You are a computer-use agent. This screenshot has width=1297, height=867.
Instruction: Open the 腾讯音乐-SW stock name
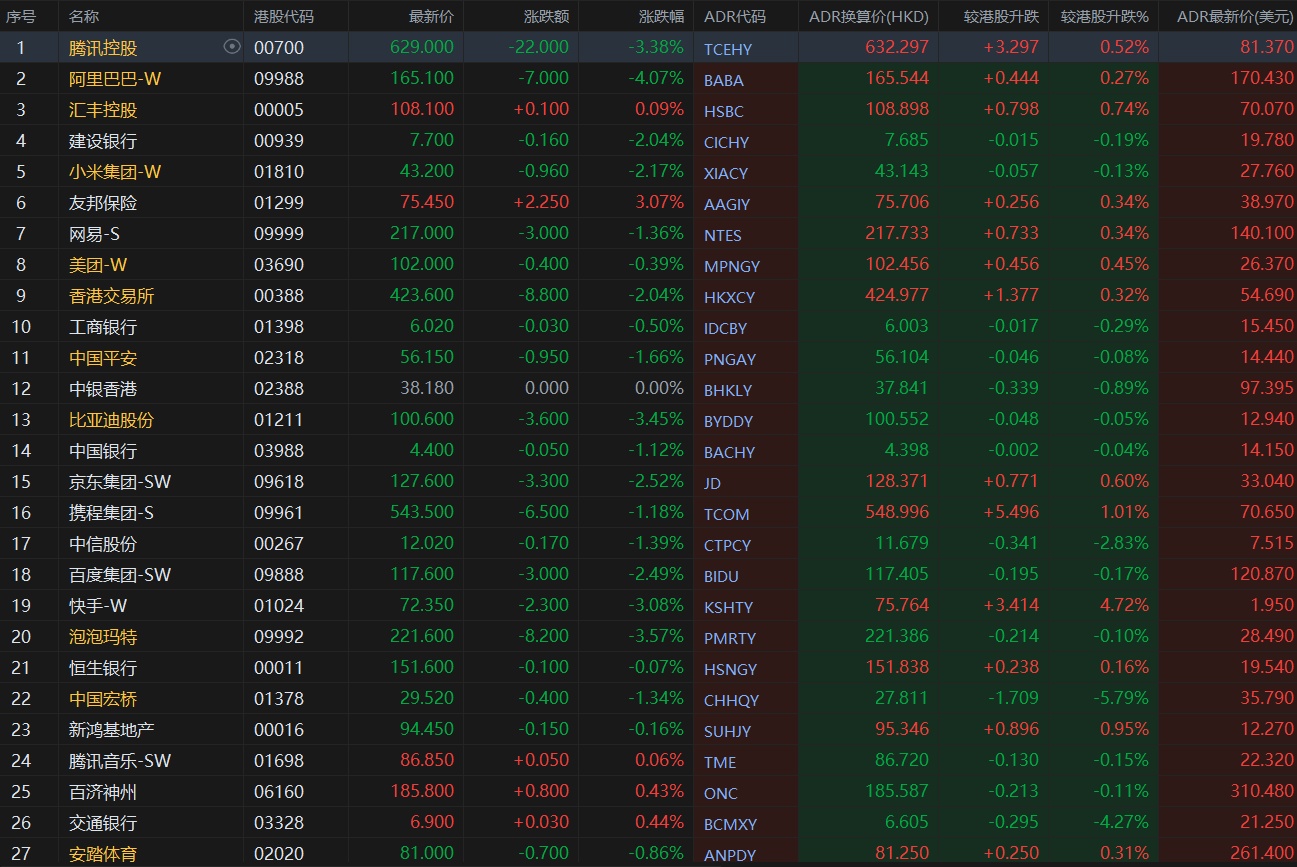(x=120, y=760)
